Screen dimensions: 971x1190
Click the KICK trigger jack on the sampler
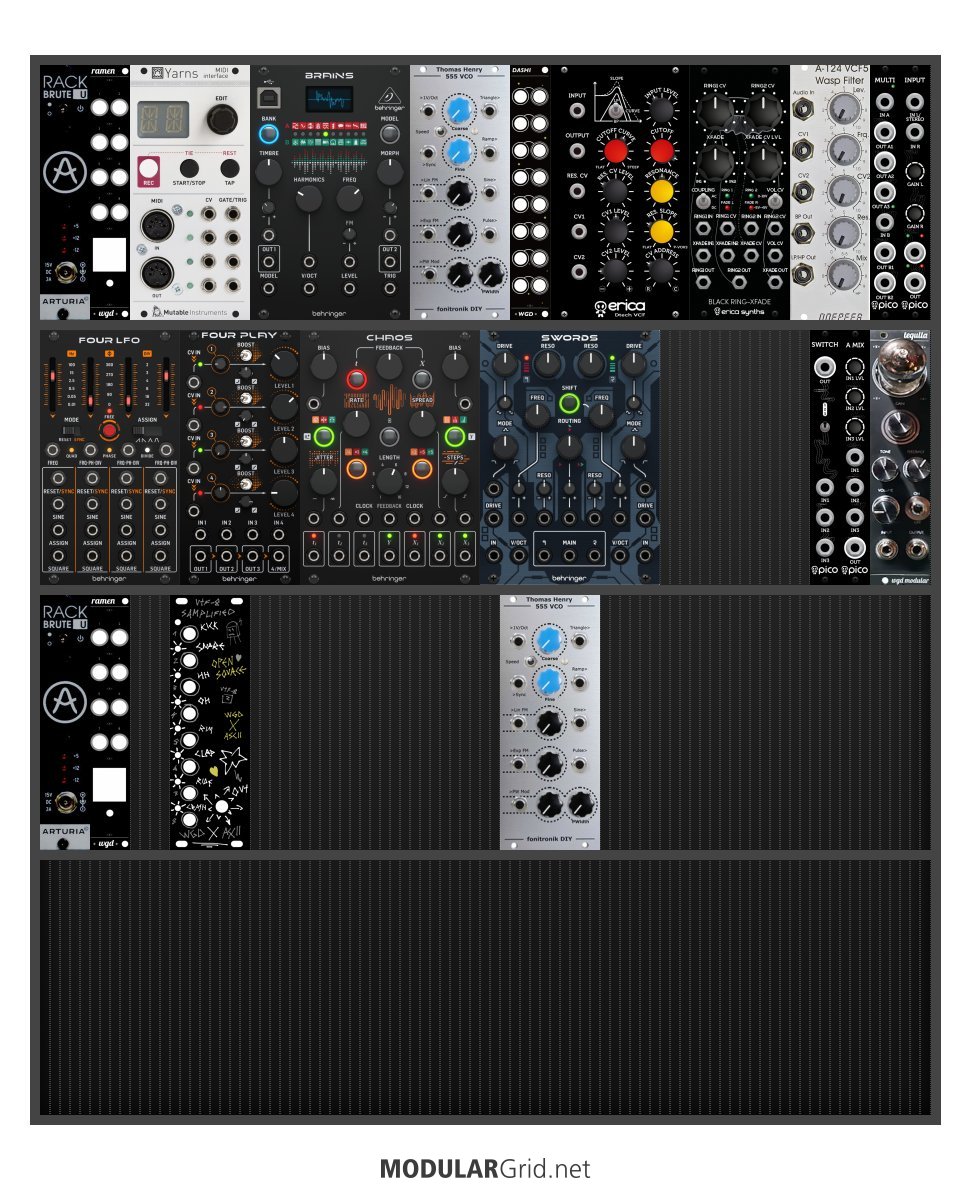(189, 634)
